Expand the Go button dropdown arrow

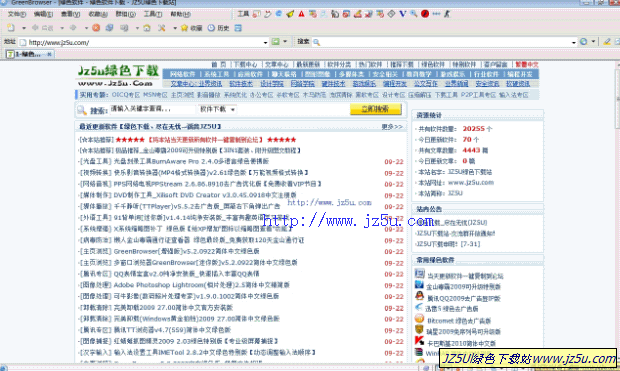(285, 42)
